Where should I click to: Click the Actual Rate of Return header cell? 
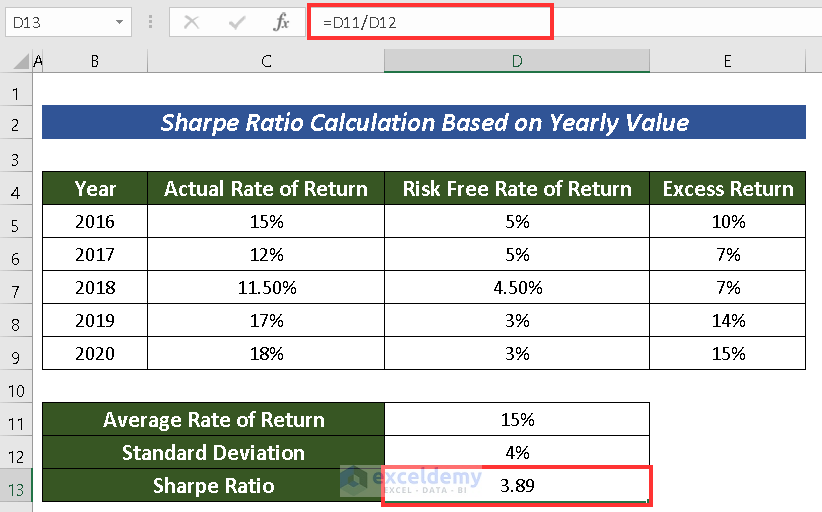266,188
